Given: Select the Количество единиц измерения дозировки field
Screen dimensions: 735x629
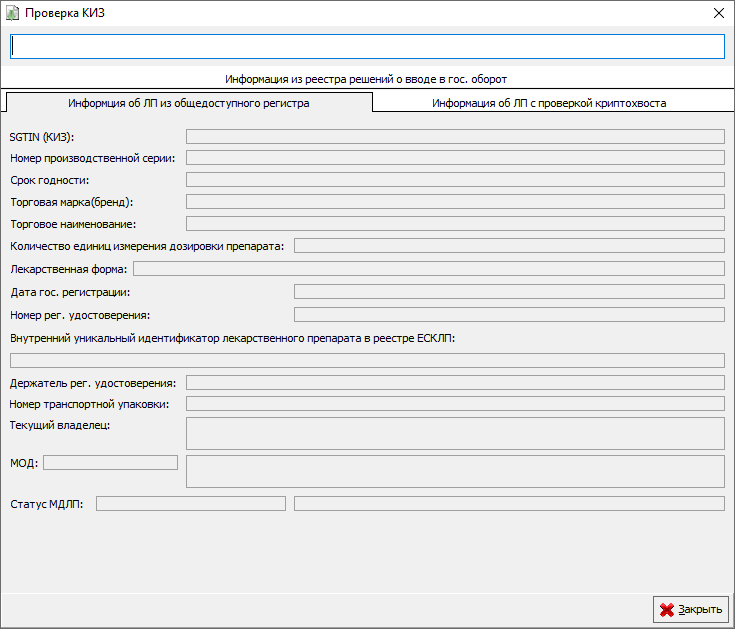Looking at the screenshot, I should tap(509, 246).
